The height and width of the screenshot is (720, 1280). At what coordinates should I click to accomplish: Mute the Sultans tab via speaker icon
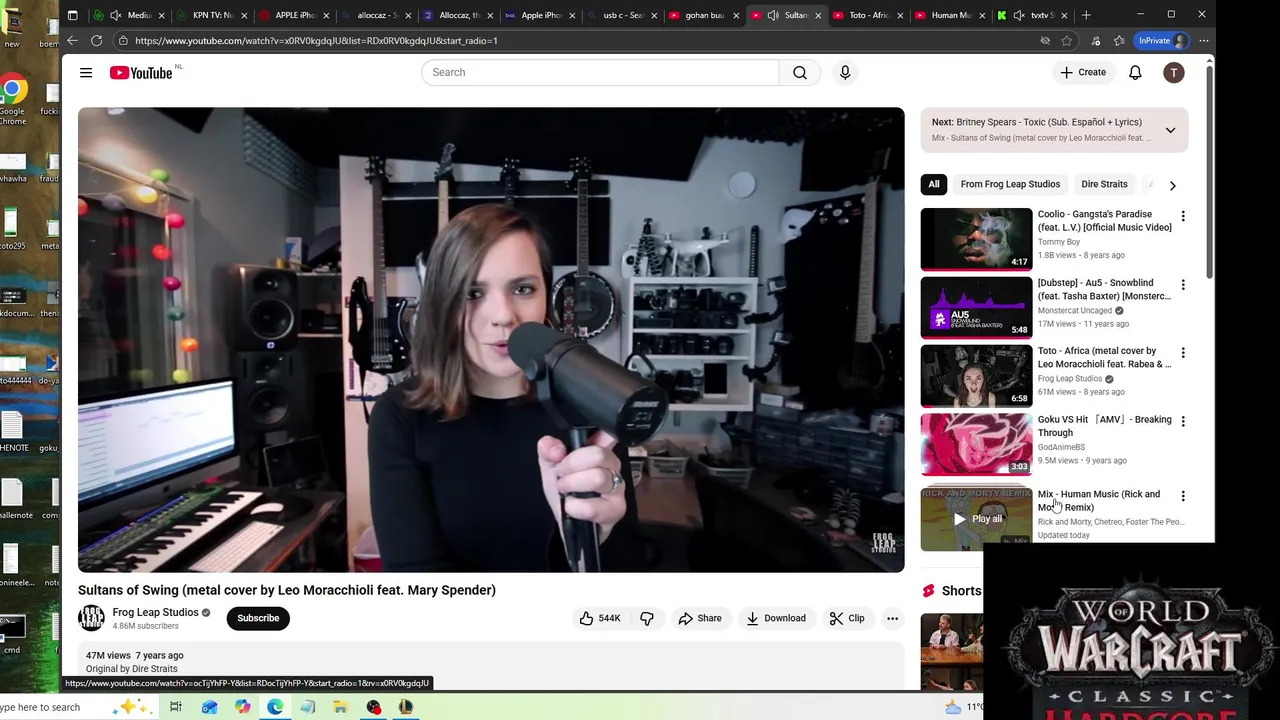coord(773,15)
